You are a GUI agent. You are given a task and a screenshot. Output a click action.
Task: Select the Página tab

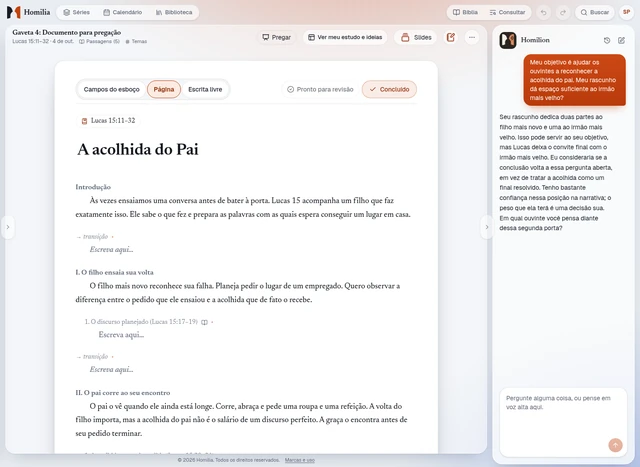coord(164,89)
